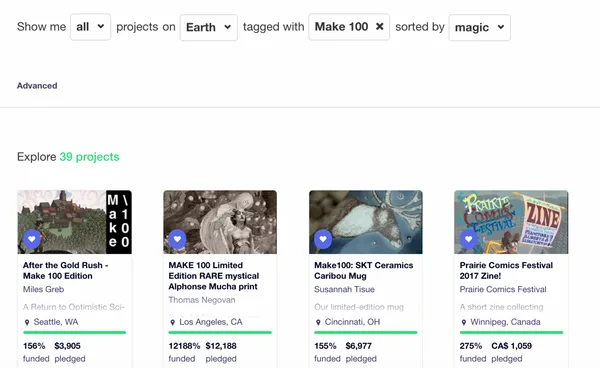Click the Seattle, WA location pin icon
Viewport: 600px width, 368px height.
(27, 322)
